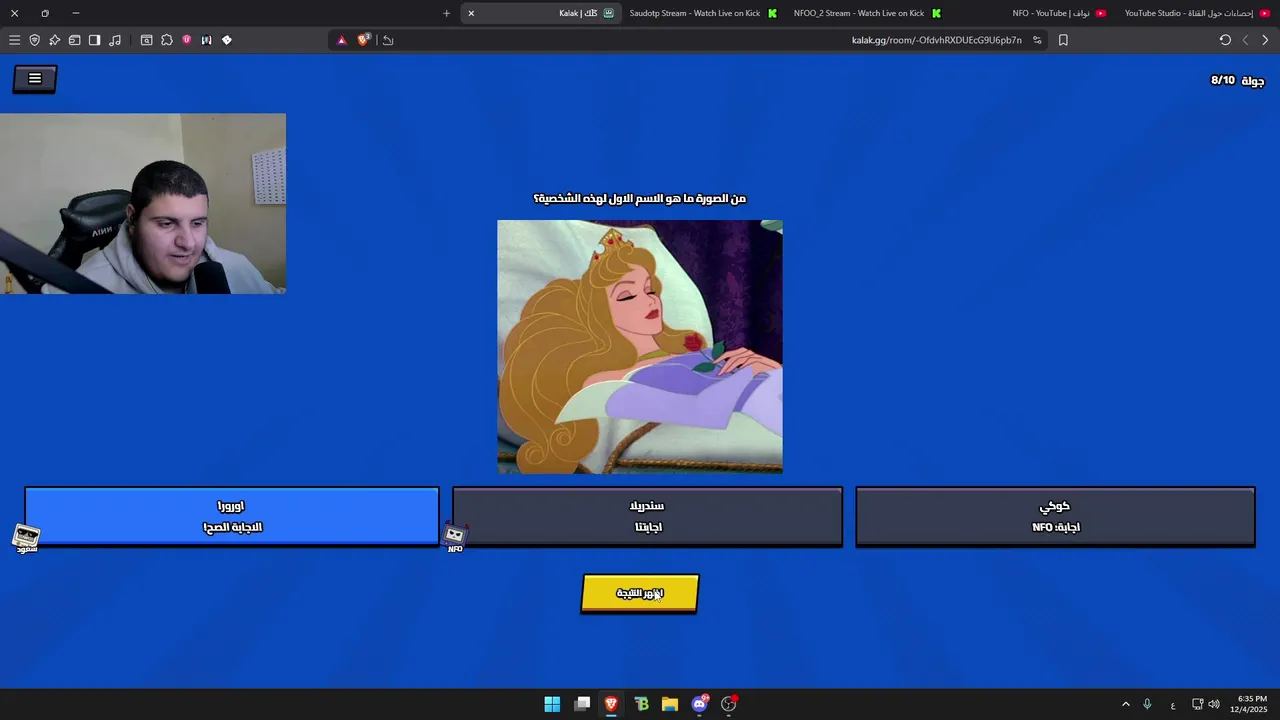Click the pink shield extension icon
Viewport: 1280px width, 720px height.
pyautogui.click(x=186, y=40)
